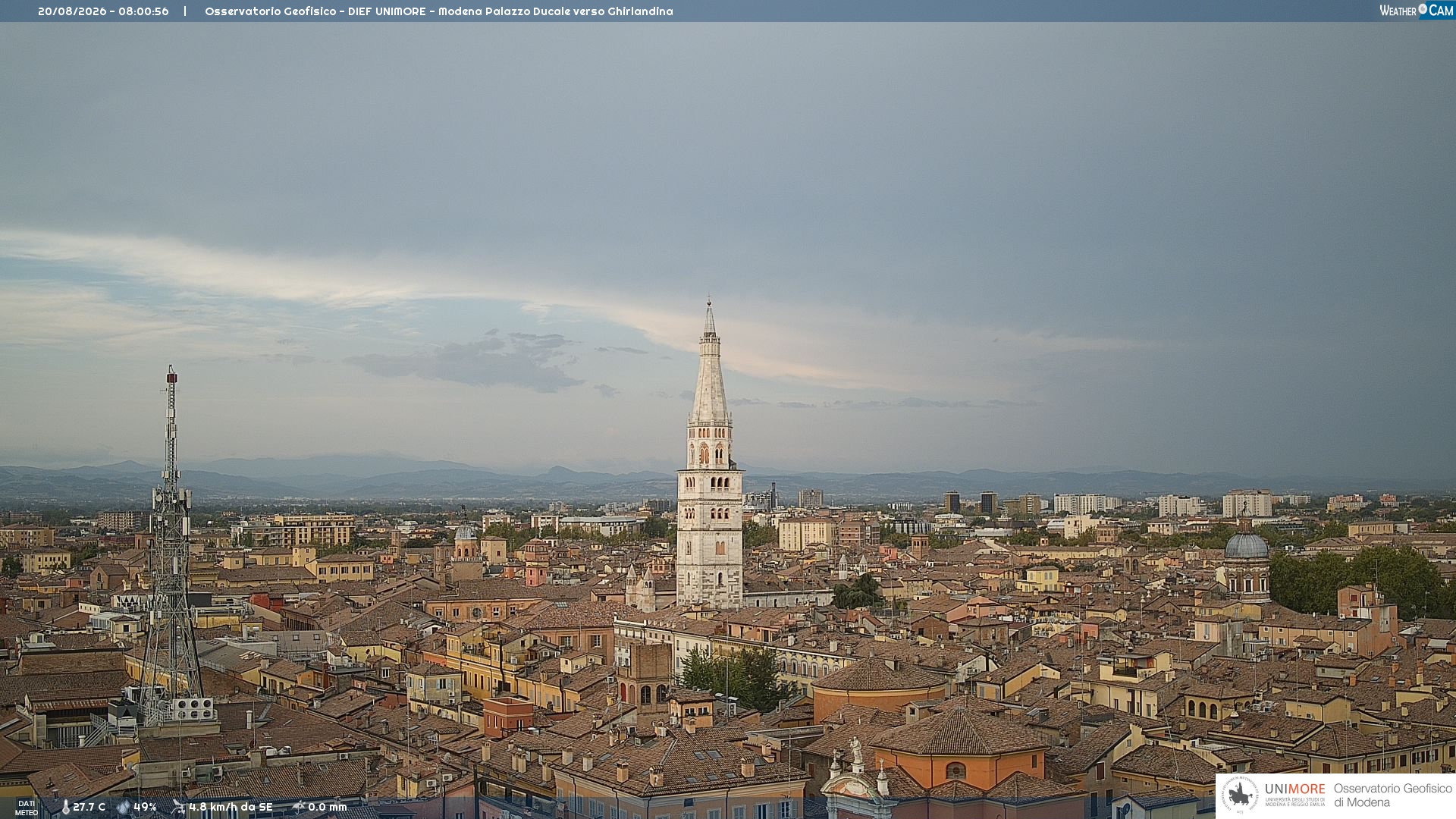Click the UNIMORE round seal emblem
Image resolution: width=1456 pixels, height=819 pixels.
[1240, 795]
